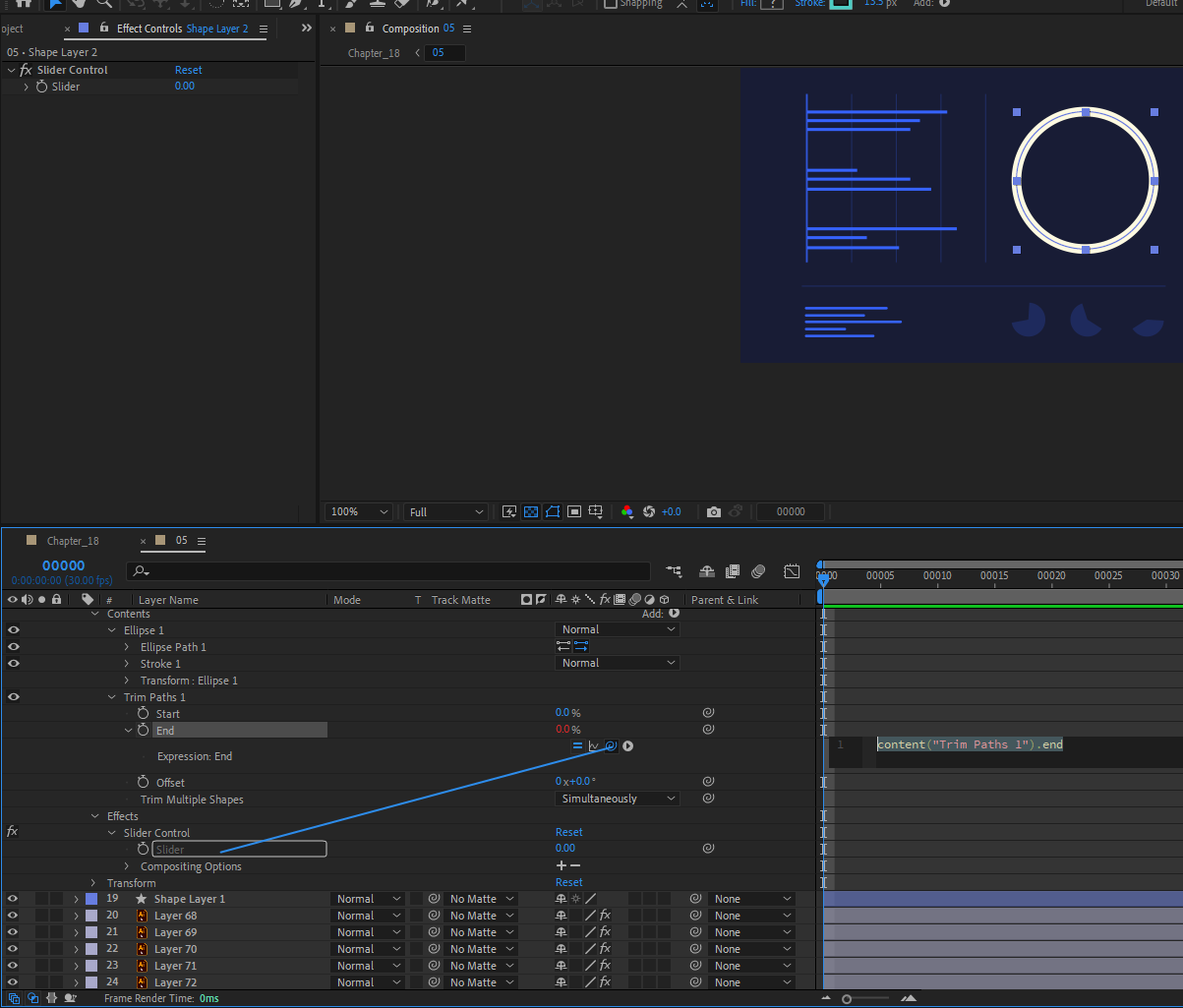Click the Slider value 0.00 in Effect Controls
This screenshot has height=1008, width=1183.
coord(185,87)
